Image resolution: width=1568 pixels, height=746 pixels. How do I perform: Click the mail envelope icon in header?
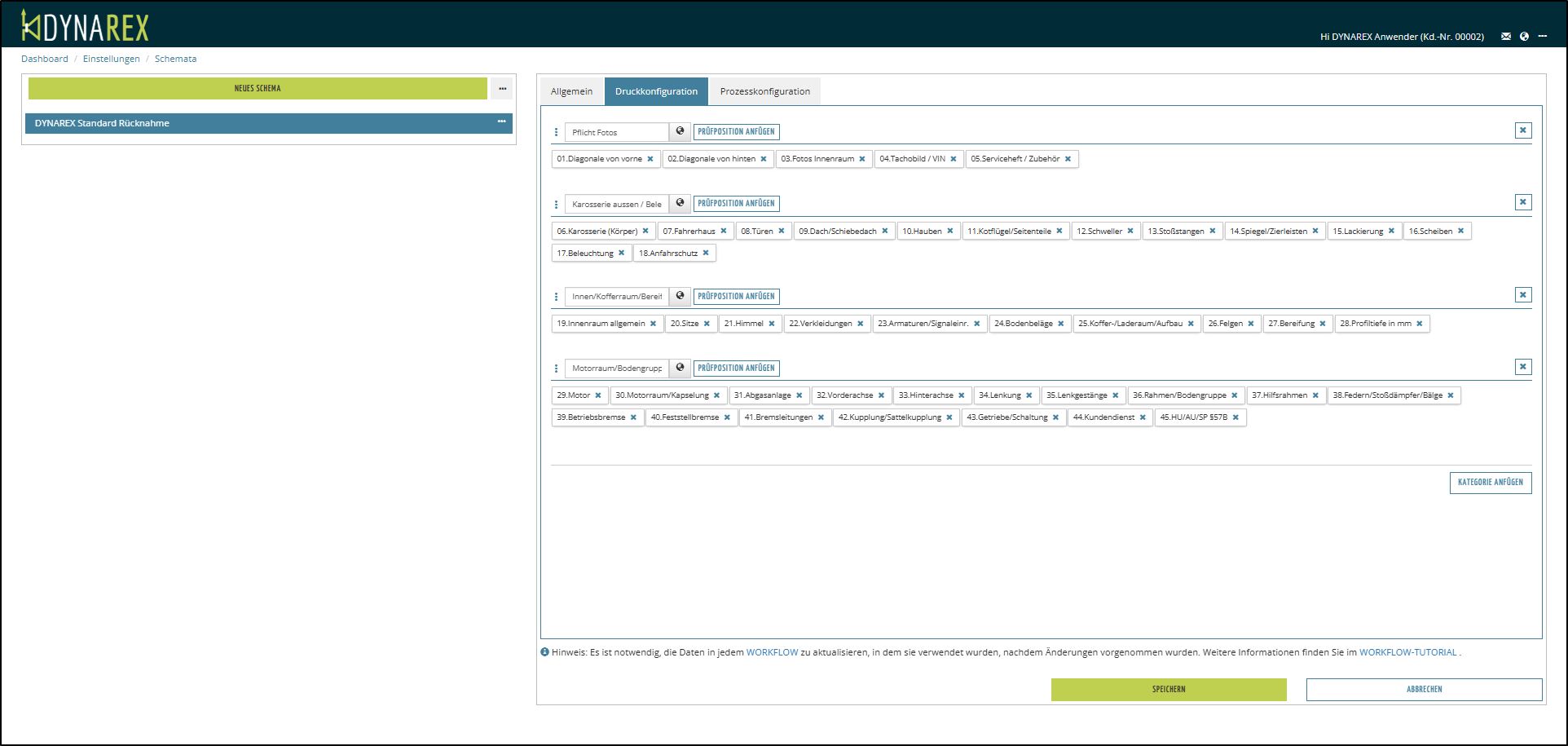[x=1506, y=37]
